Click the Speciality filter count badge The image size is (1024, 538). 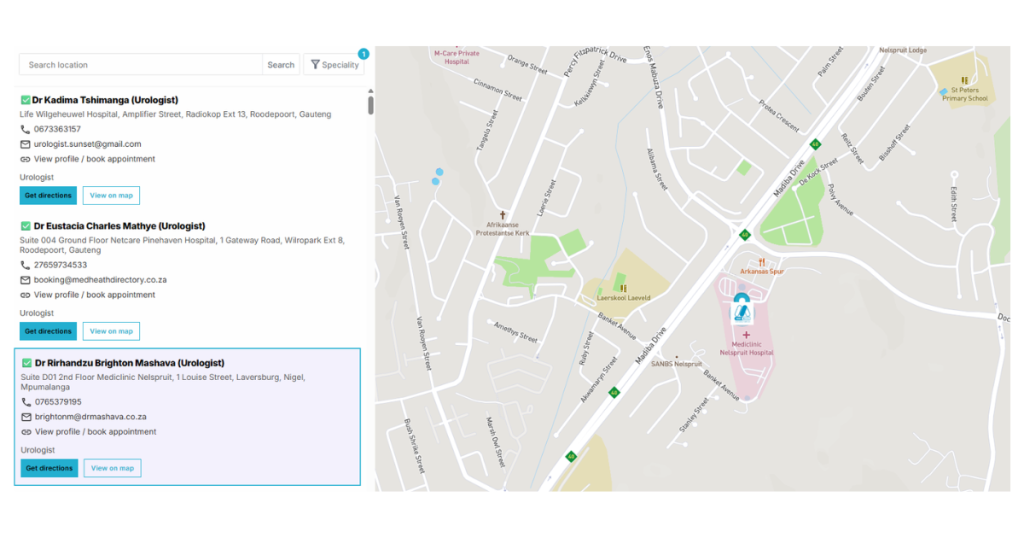pos(363,53)
